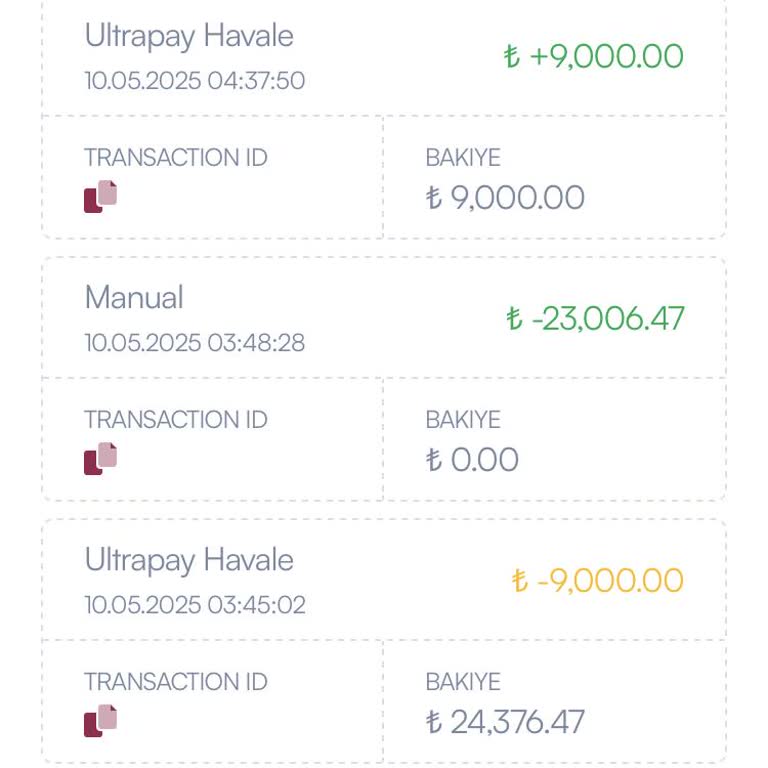This screenshot has width=768, height=768.
Task: Click the ₺ 9,000.00 balance value
Action: (505, 198)
